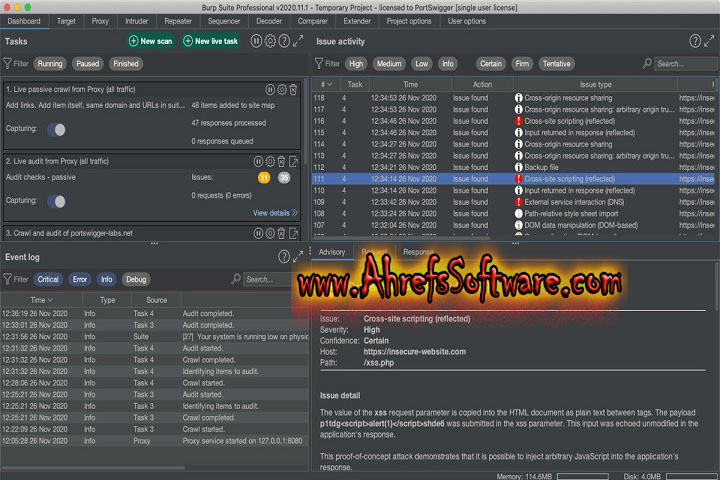Expand the Tasks panel to full view

coord(298,41)
